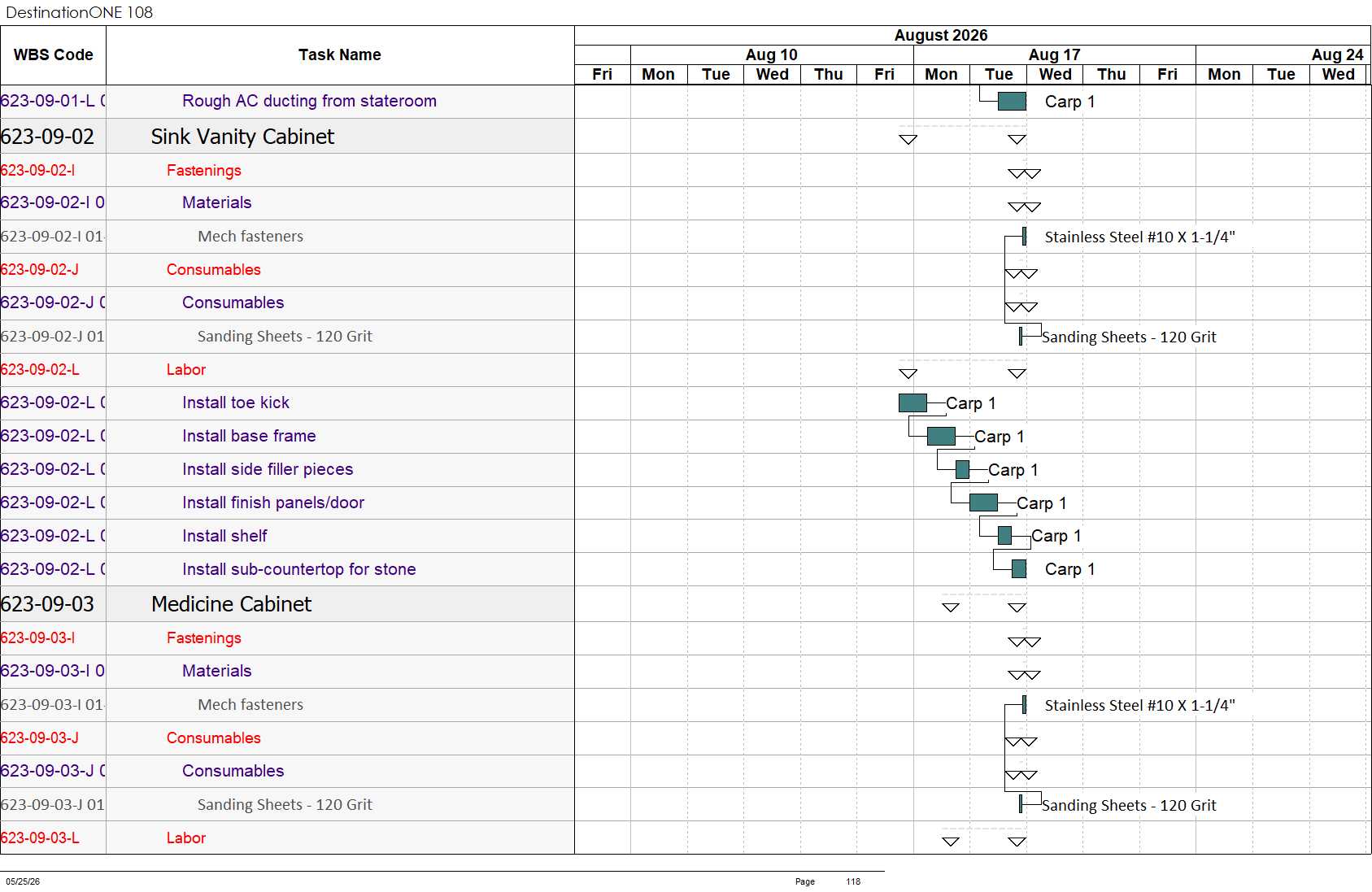Image resolution: width=1372 pixels, height=892 pixels.
Task: Click the page number 118 in footer
Action: (853, 881)
